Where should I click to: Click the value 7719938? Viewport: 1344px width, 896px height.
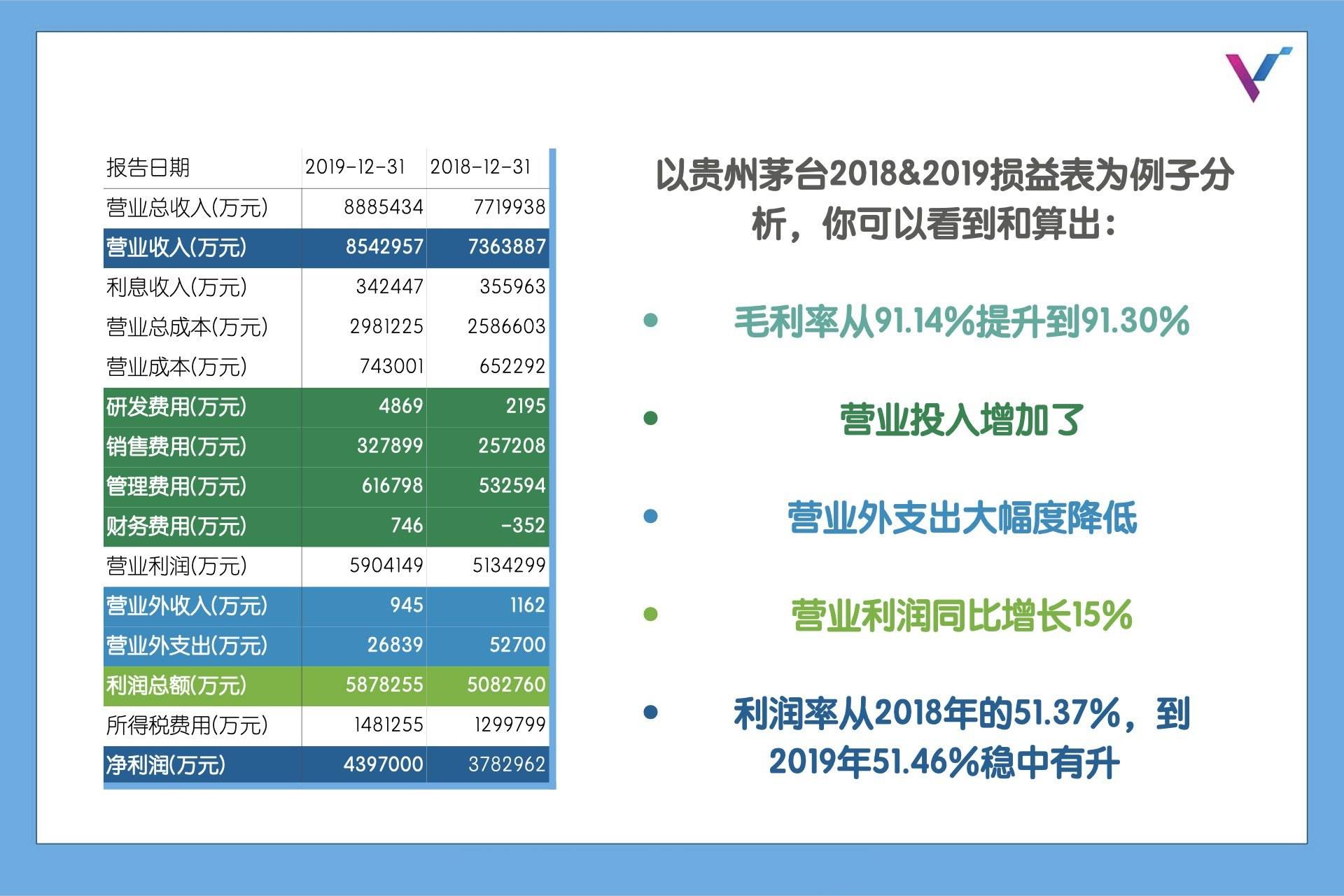[510, 207]
